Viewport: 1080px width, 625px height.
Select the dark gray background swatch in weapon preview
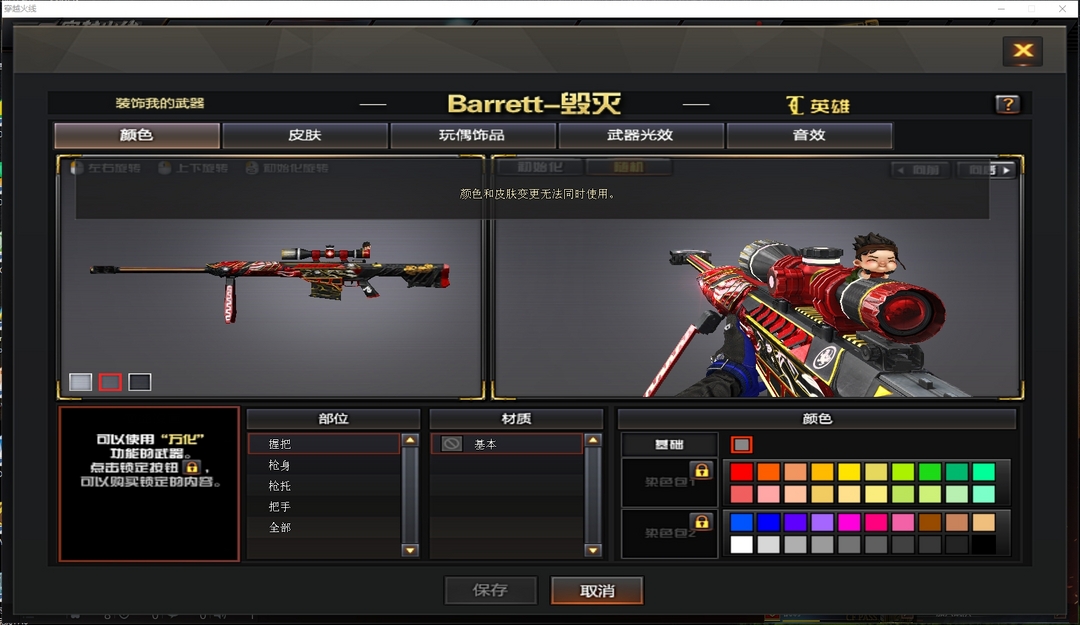click(x=140, y=382)
